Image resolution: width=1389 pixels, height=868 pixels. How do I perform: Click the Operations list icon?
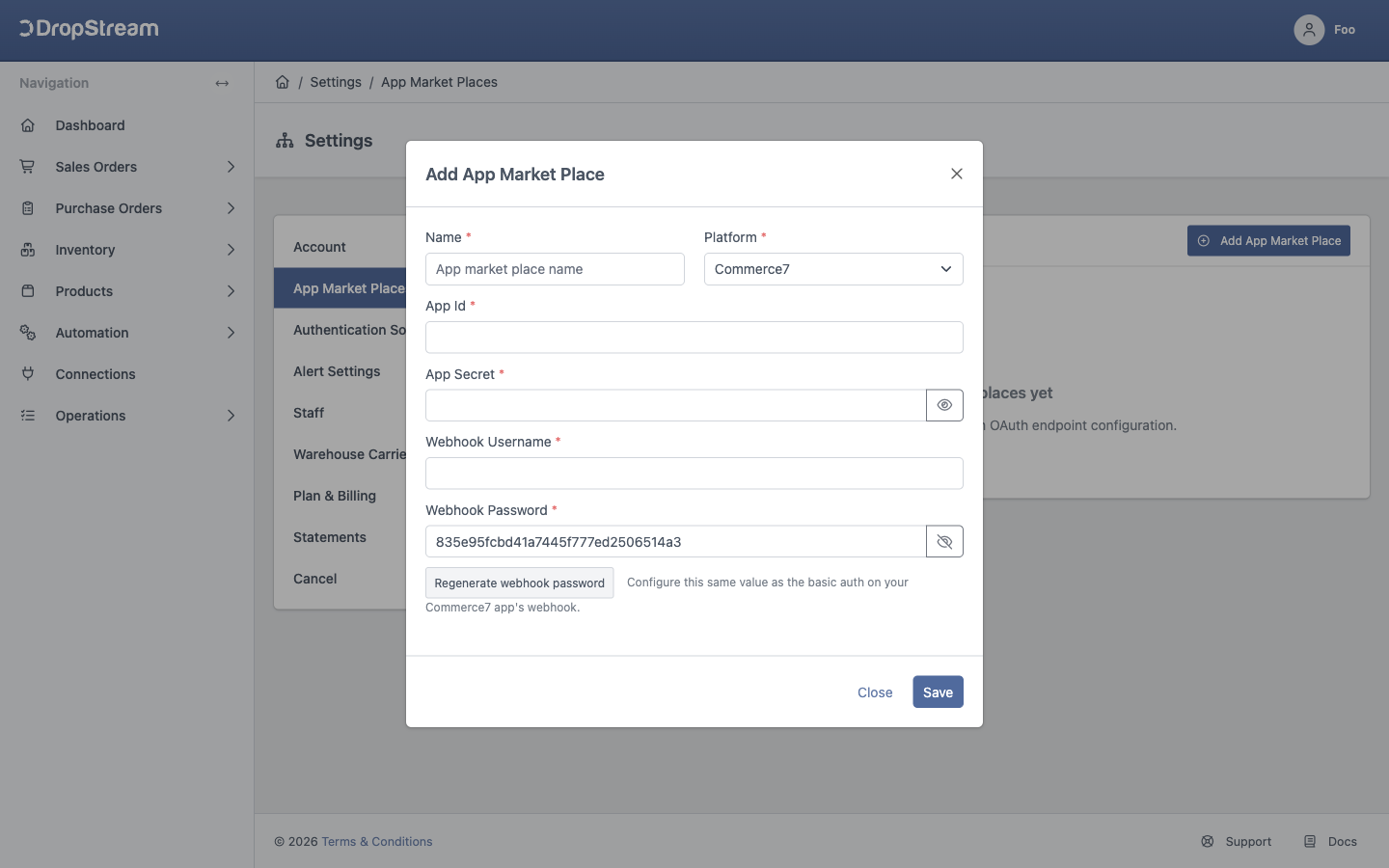[28, 416]
